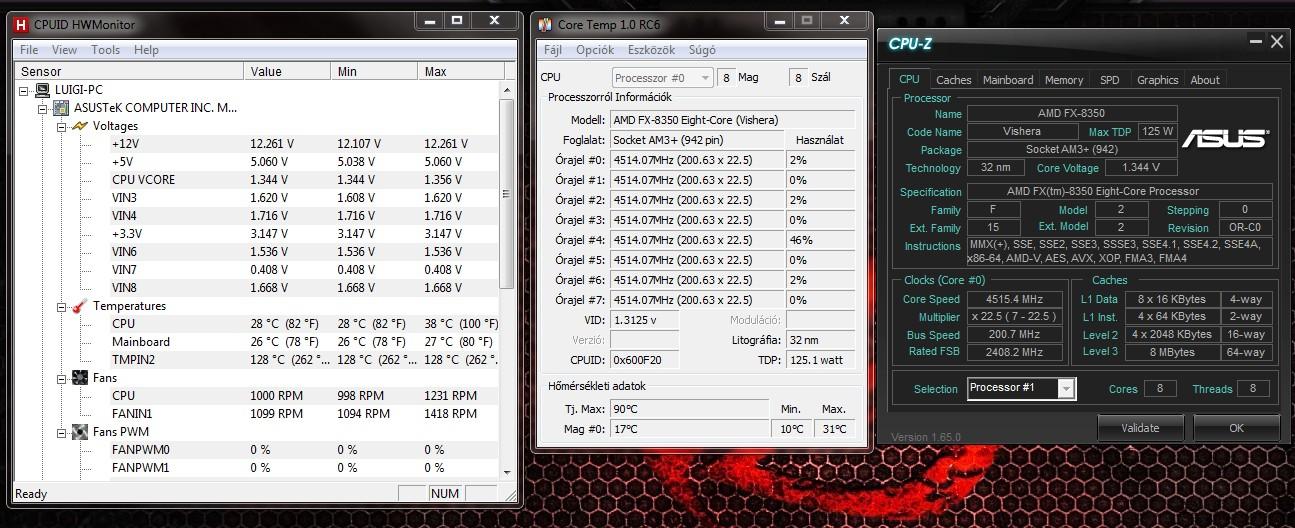The image size is (1295, 528).
Task: Switch to the Caches tab in CPU-Z
Action: tap(953, 80)
